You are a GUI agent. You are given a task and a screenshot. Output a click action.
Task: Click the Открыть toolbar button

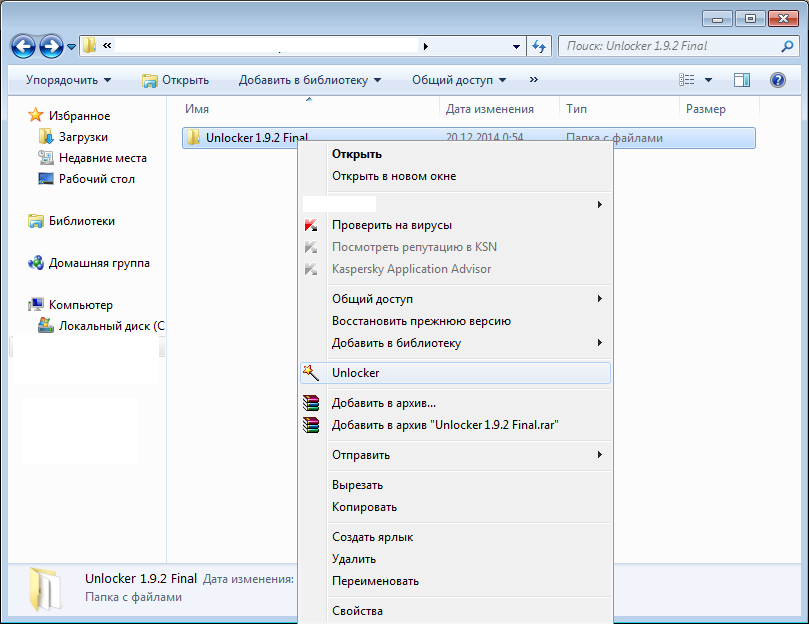coord(175,80)
